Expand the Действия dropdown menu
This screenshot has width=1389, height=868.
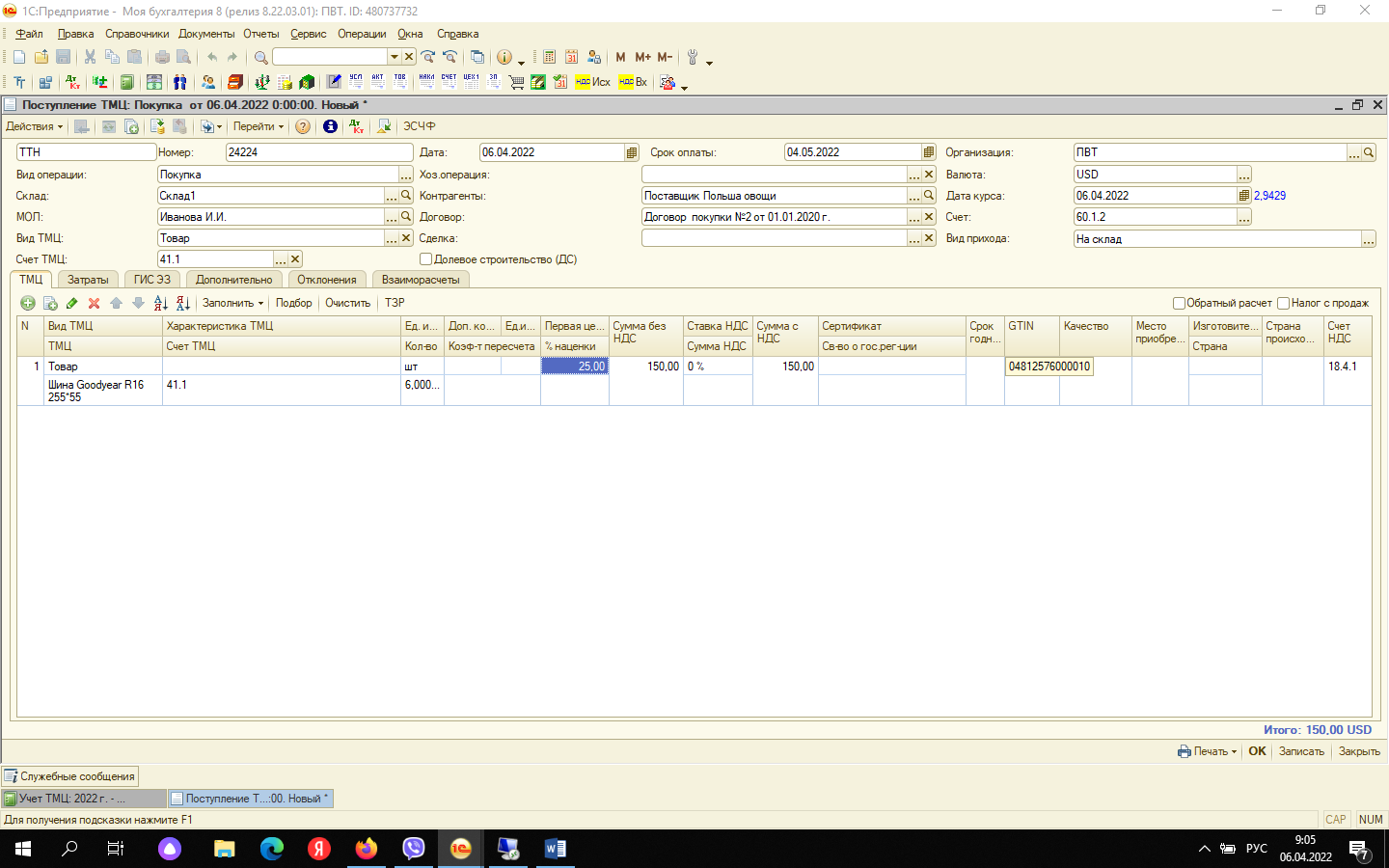pyautogui.click(x=34, y=126)
